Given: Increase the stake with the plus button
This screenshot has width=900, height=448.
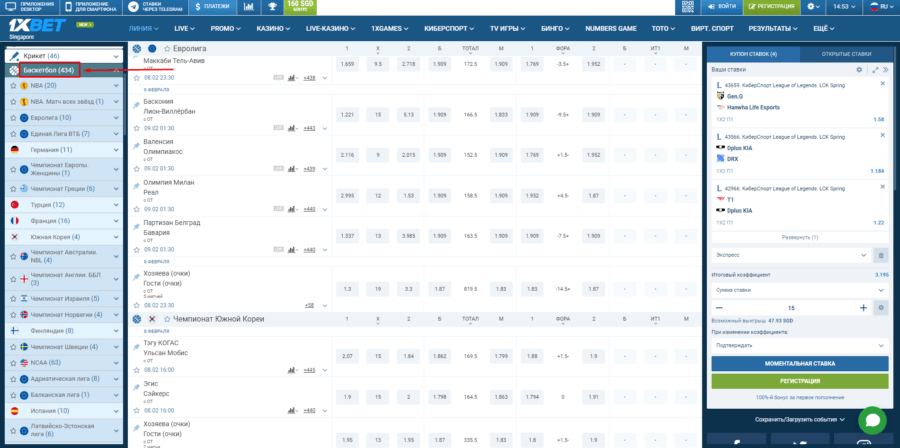Looking at the screenshot, I should click(863, 307).
